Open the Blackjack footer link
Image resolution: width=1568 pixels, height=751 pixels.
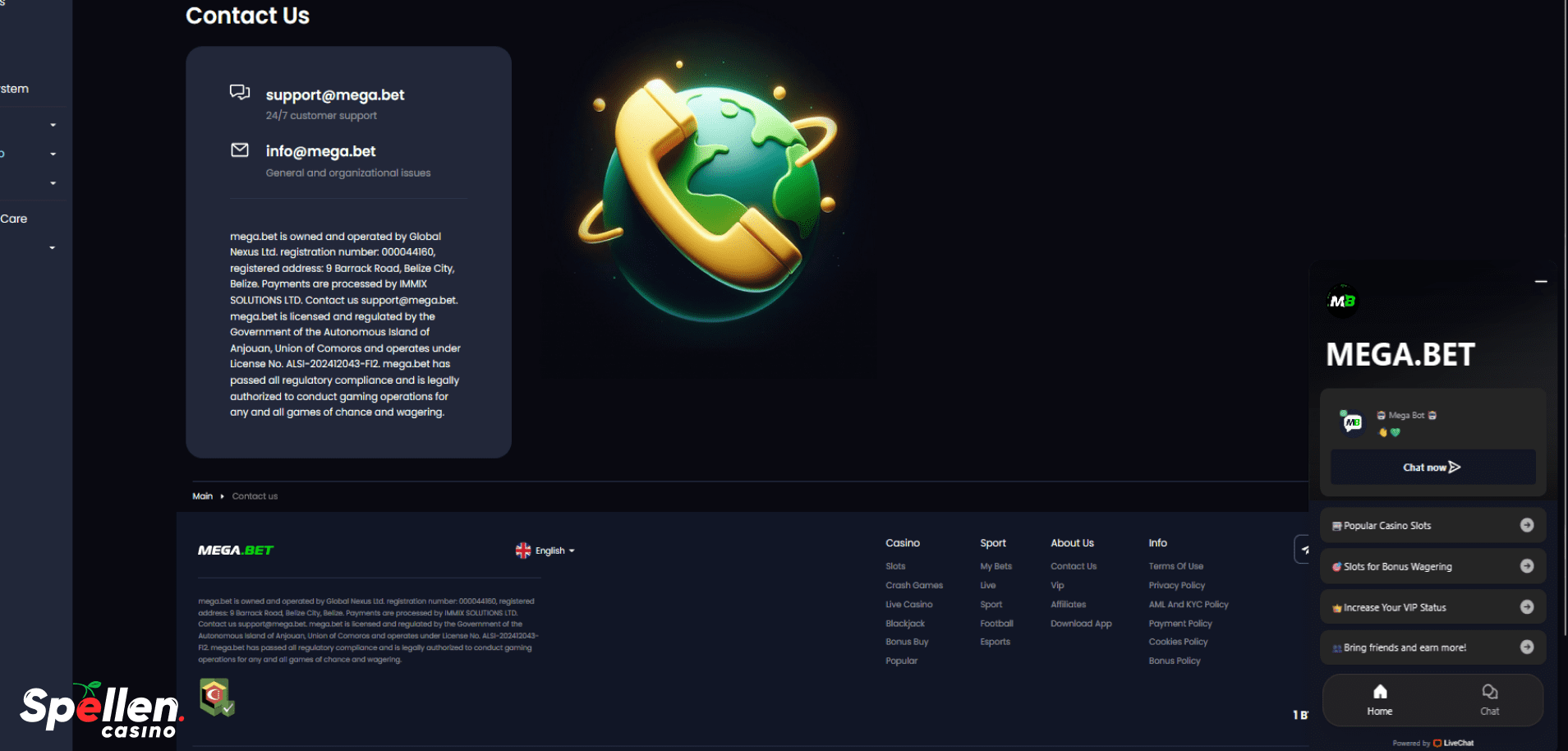click(905, 624)
